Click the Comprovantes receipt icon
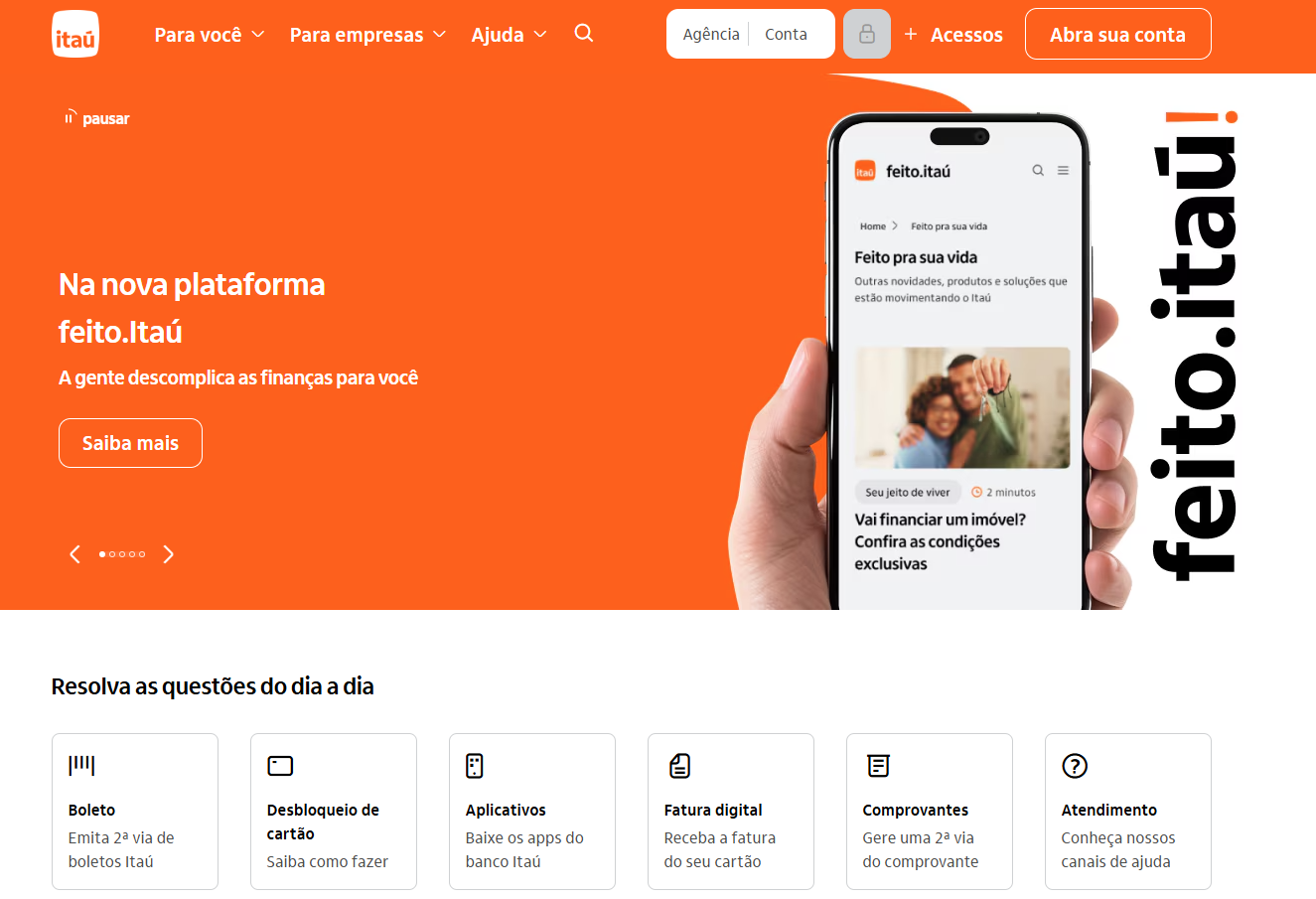1316x899 pixels. (x=878, y=765)
